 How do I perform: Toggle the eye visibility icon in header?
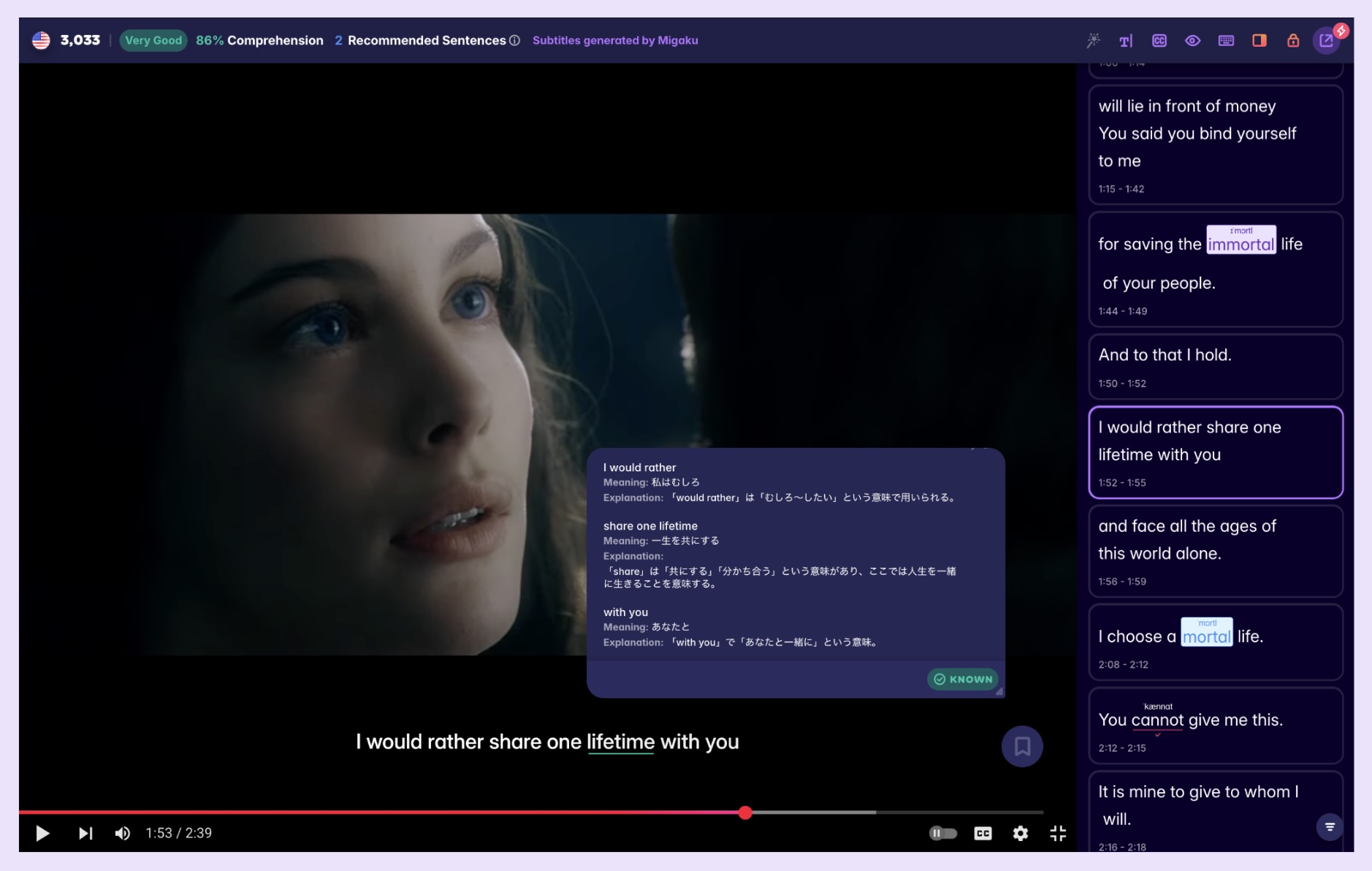point(1192,40)
